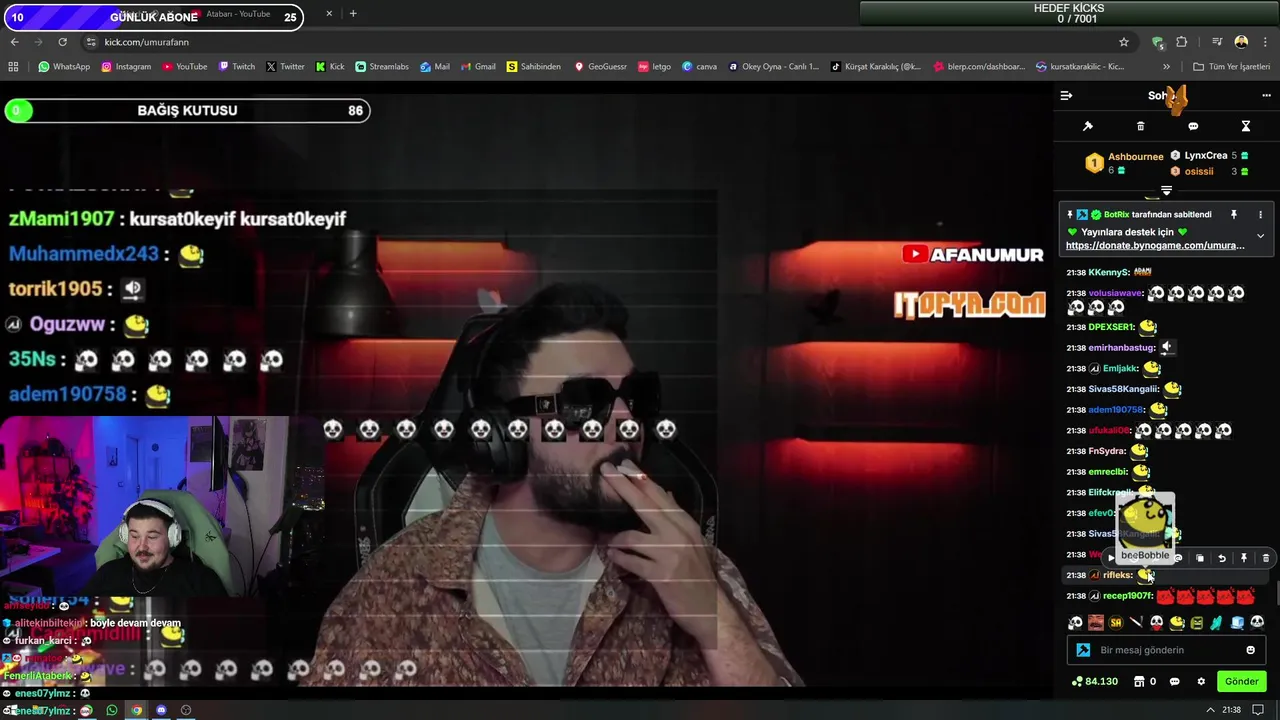Image resolution: width=1280 pixels, height=720 pixels.
Task: Open GeoGuessr bookmark
Action: pyautogui.click(x=600, y=67)
